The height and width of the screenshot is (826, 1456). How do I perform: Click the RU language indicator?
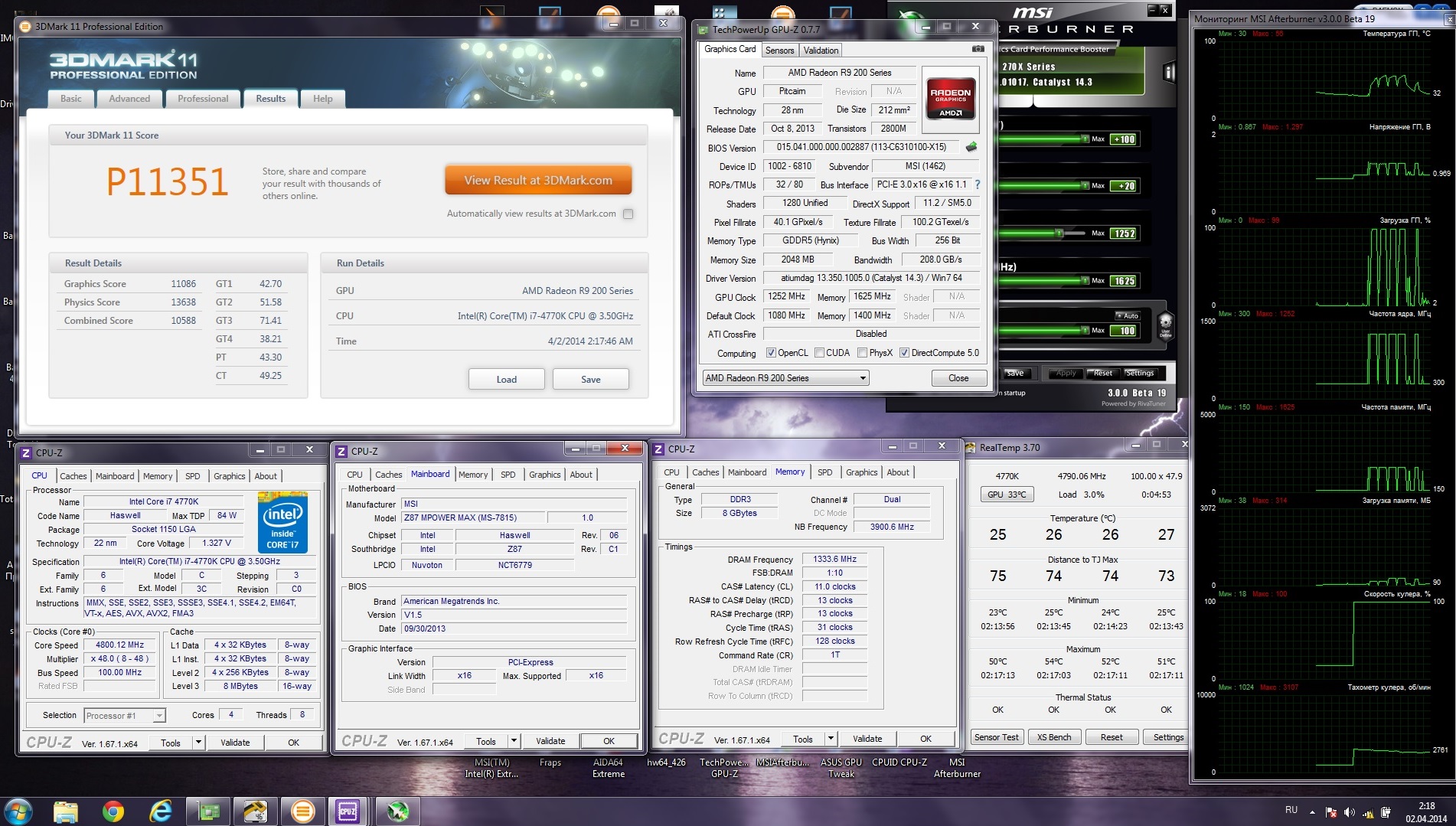point(1291,810)
